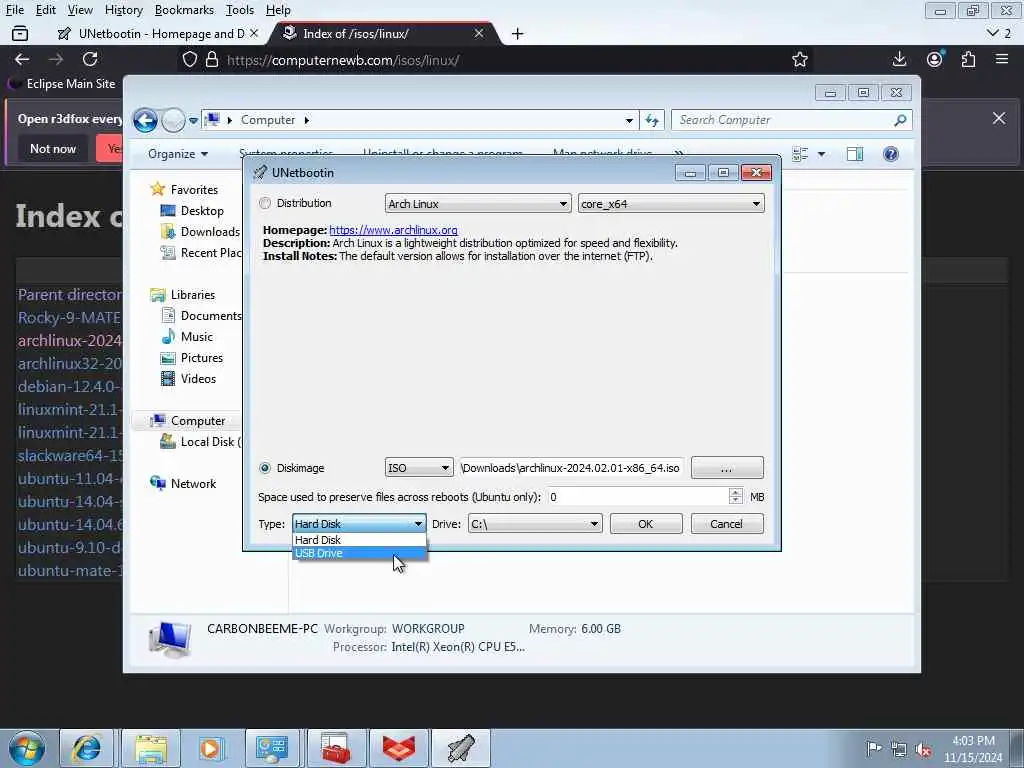Viewport: 1024px width, 768px height.
Task: Click Cancel in UNetbootin
Action: [727, 524]
